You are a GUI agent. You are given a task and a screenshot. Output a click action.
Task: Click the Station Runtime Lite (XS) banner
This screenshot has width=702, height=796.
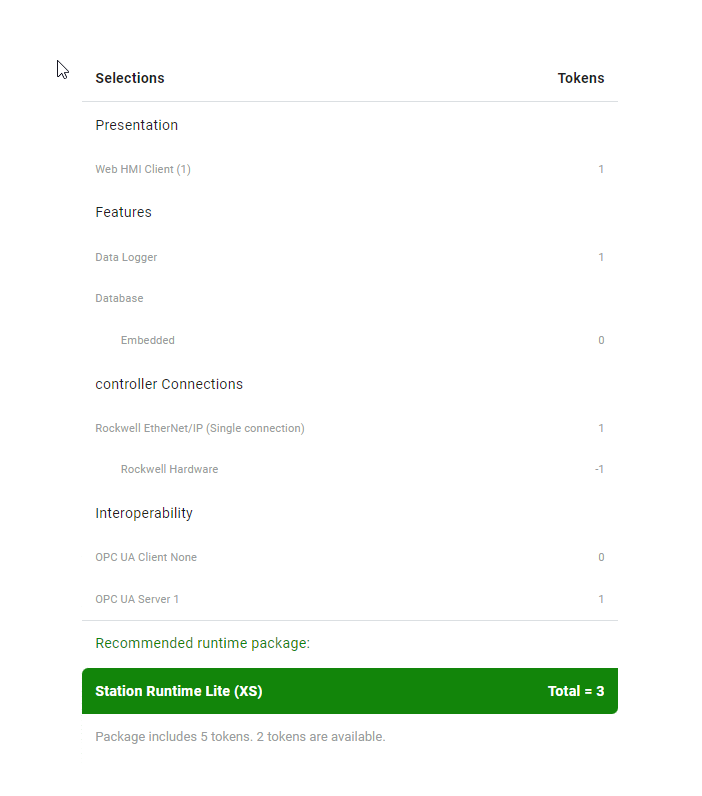tap(179, 691)
